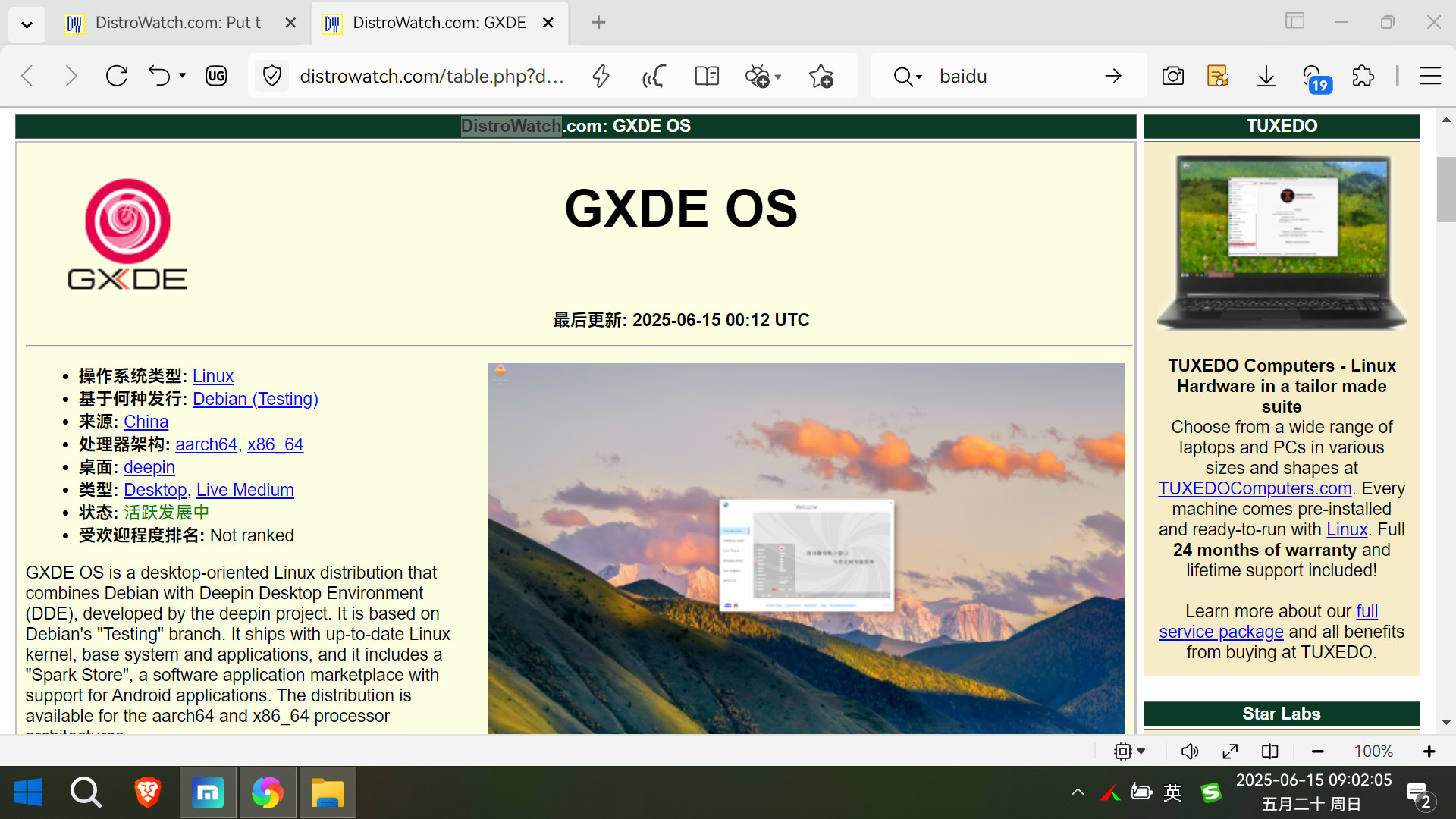The height and width of the screenshot is (819, 1456).
Task: Click the address bar URL
Action: [431, 76]
